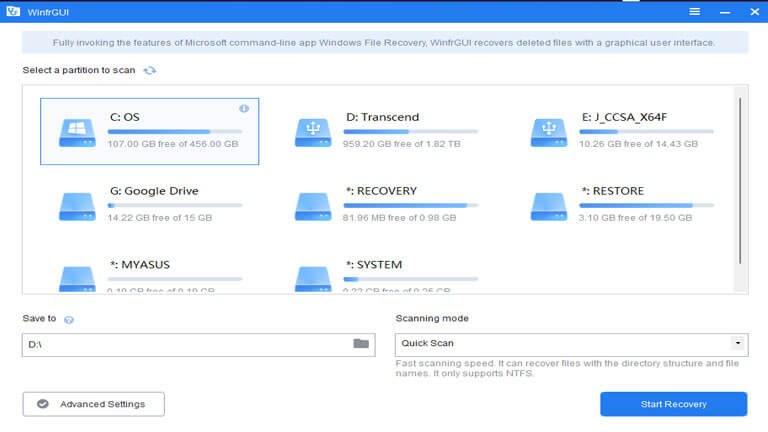Click the WinfrGUI description banner
Image resolution: width=768 pixels, height=432 pixels.
point(384,43)
